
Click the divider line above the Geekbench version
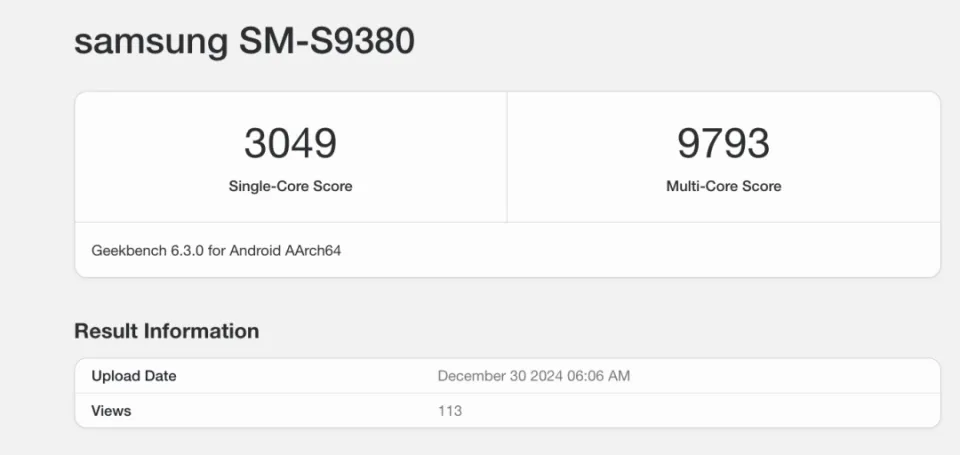pyautogui.click(x=507, y=222)
